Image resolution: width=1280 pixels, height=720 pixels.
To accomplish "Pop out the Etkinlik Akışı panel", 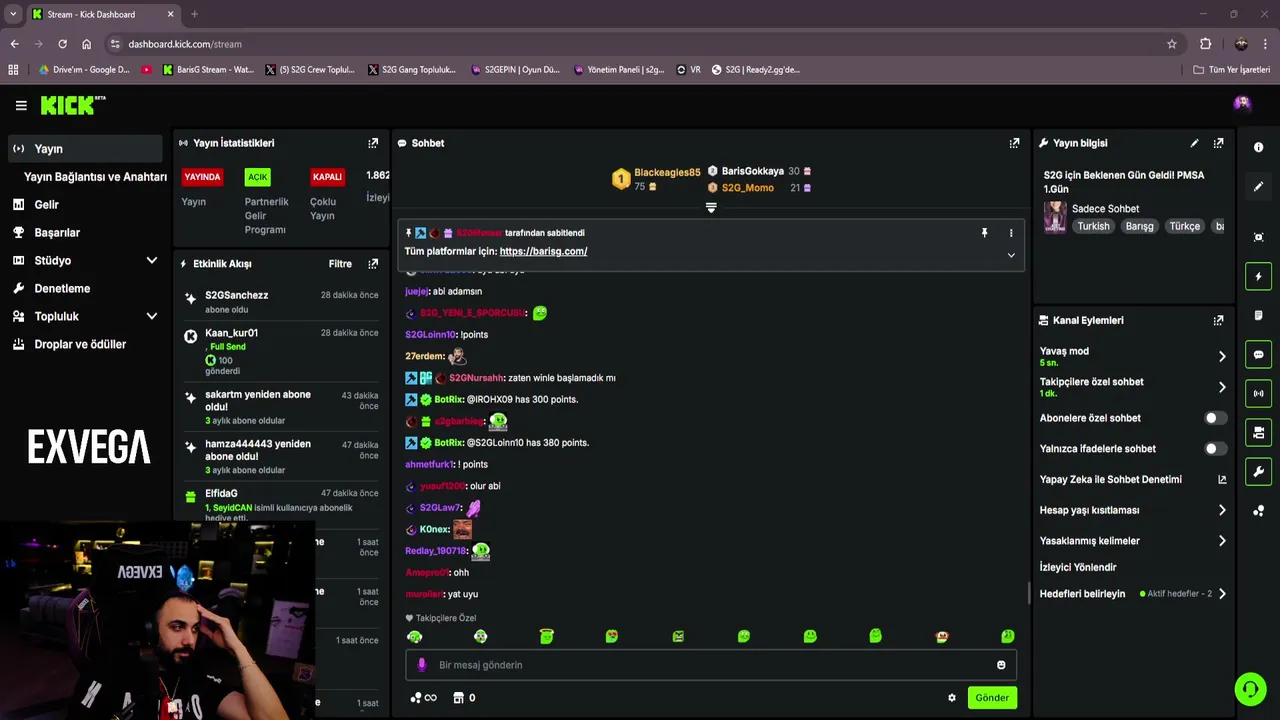I will pyautogui.click(x=373, y=264).
